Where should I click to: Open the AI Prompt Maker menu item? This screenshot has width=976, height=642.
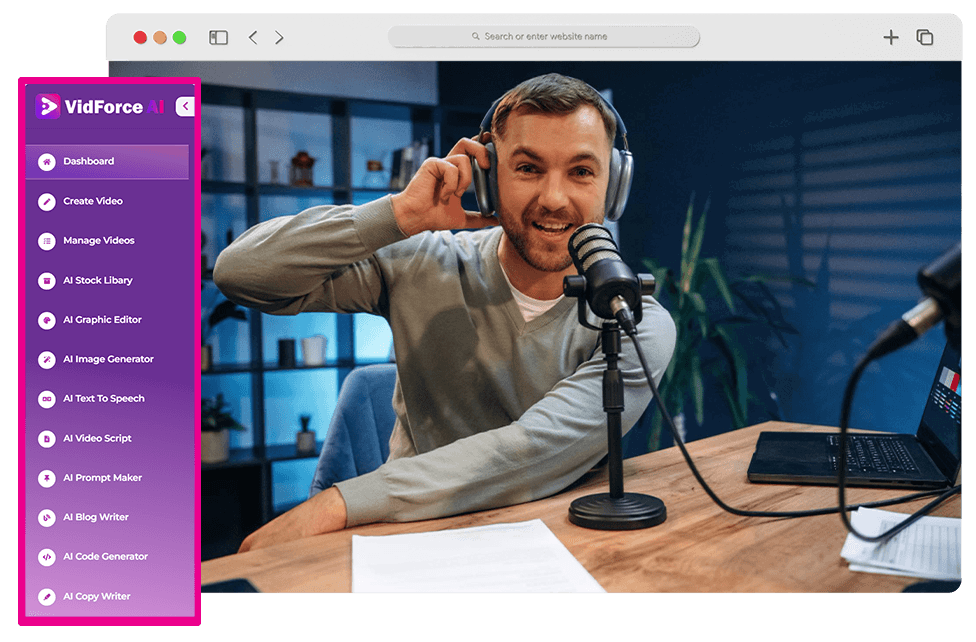pyautogui.click(x=102, y=478)
